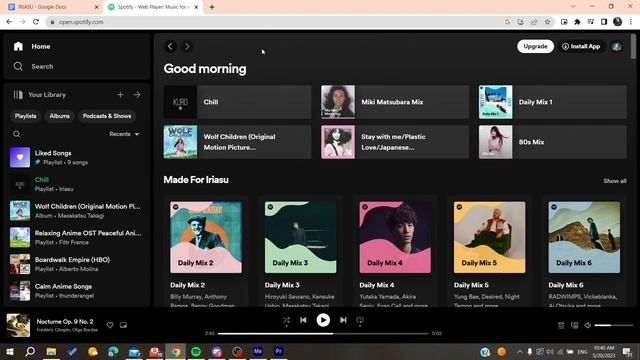
Task: Mute the volume speaker icon
Action: coord(587,325)
